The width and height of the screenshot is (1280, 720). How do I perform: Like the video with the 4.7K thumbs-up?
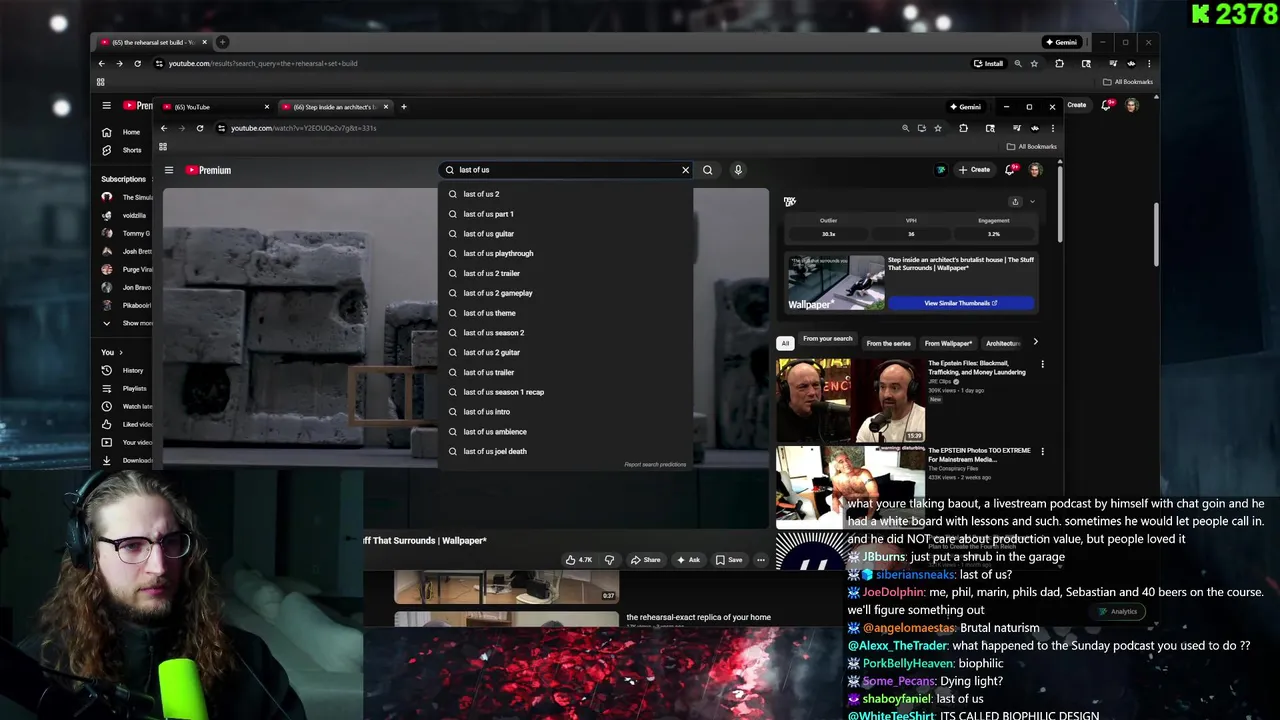pyautogui.click(x=579, y=560)
